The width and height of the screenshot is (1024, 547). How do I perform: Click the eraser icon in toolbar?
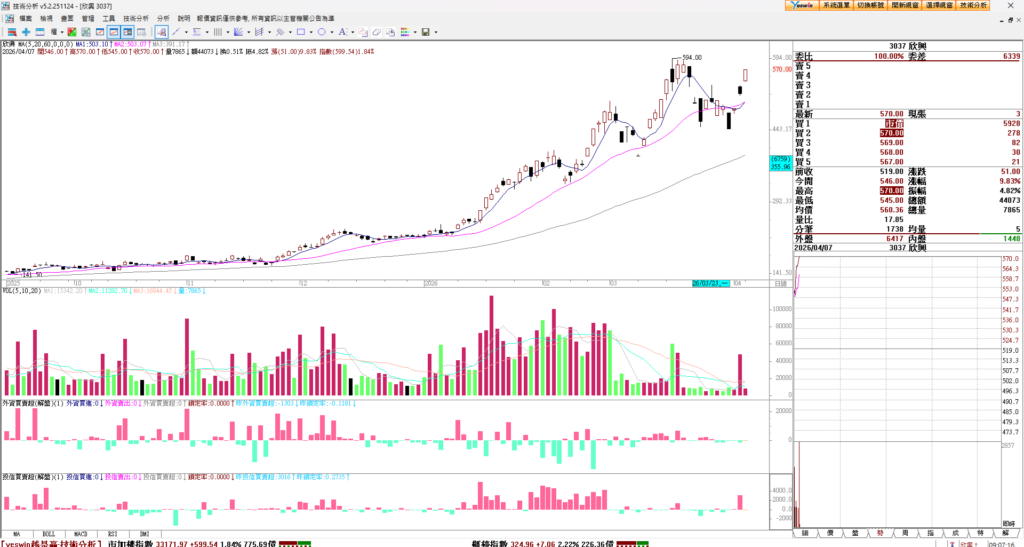pos(377,32)
